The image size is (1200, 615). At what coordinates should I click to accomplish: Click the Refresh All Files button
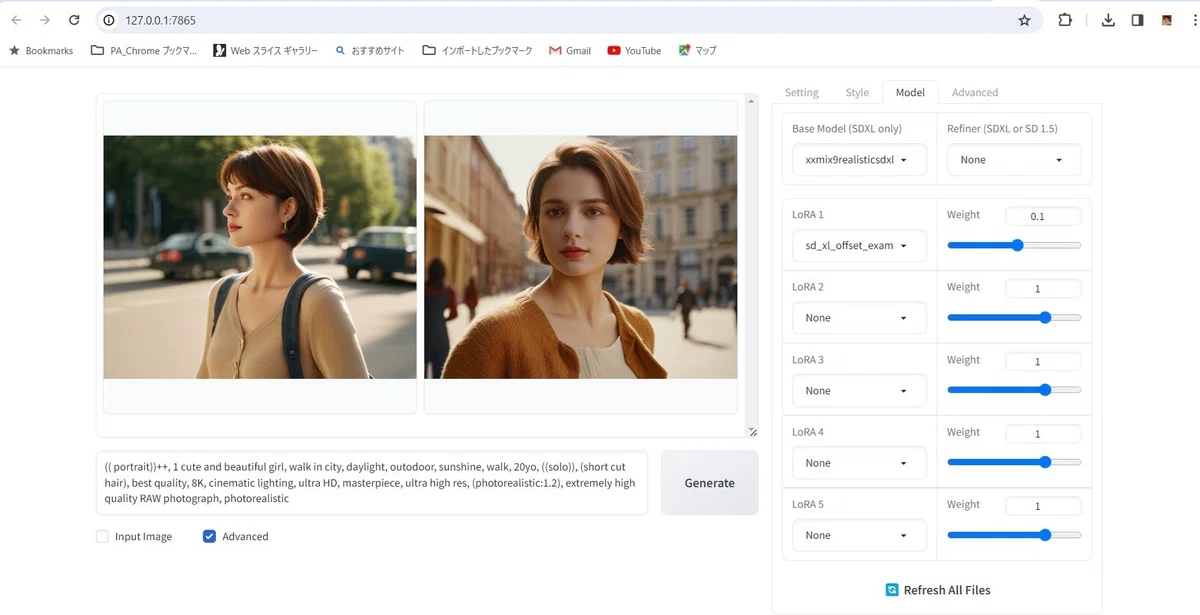937,590
